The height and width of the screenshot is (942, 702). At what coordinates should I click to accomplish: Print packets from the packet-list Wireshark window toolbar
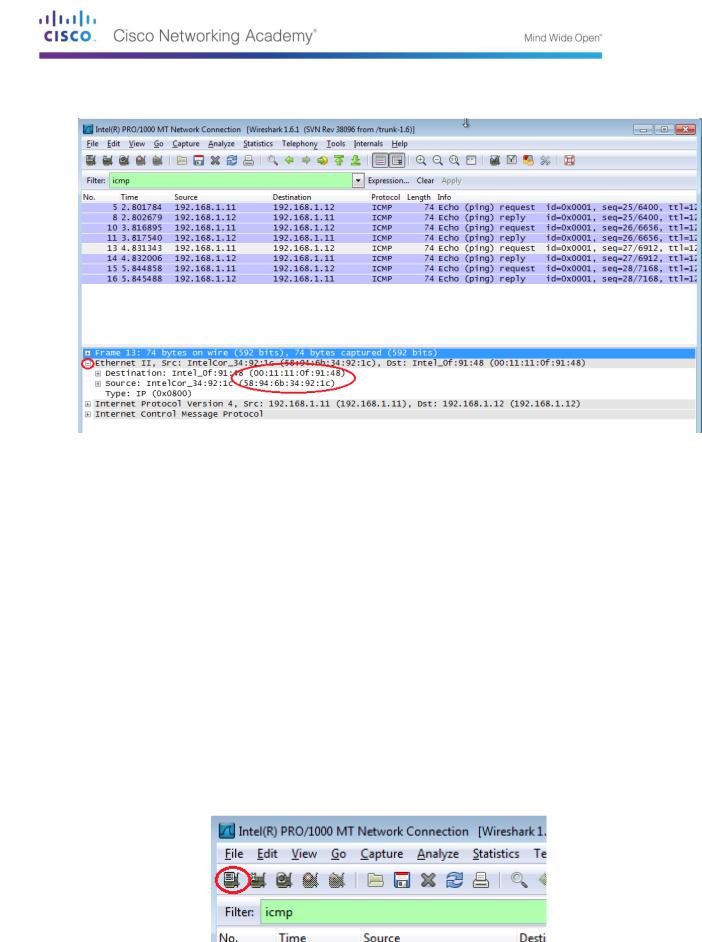pyautogui.click(x=248, y=160)
